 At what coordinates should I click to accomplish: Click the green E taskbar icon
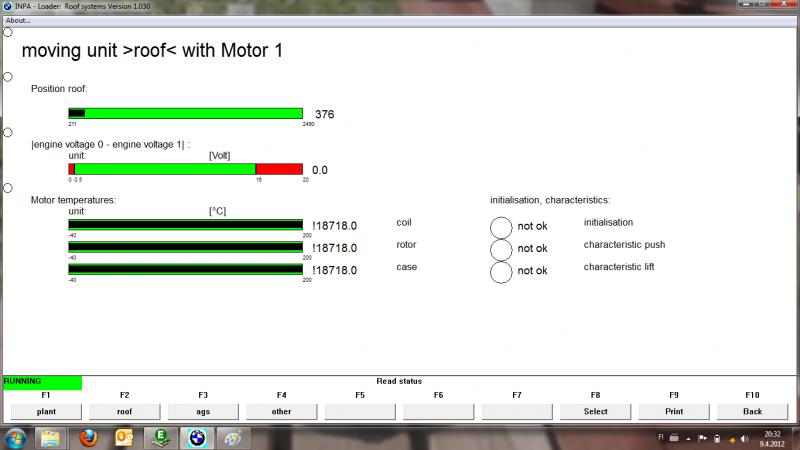pos(158,438)
